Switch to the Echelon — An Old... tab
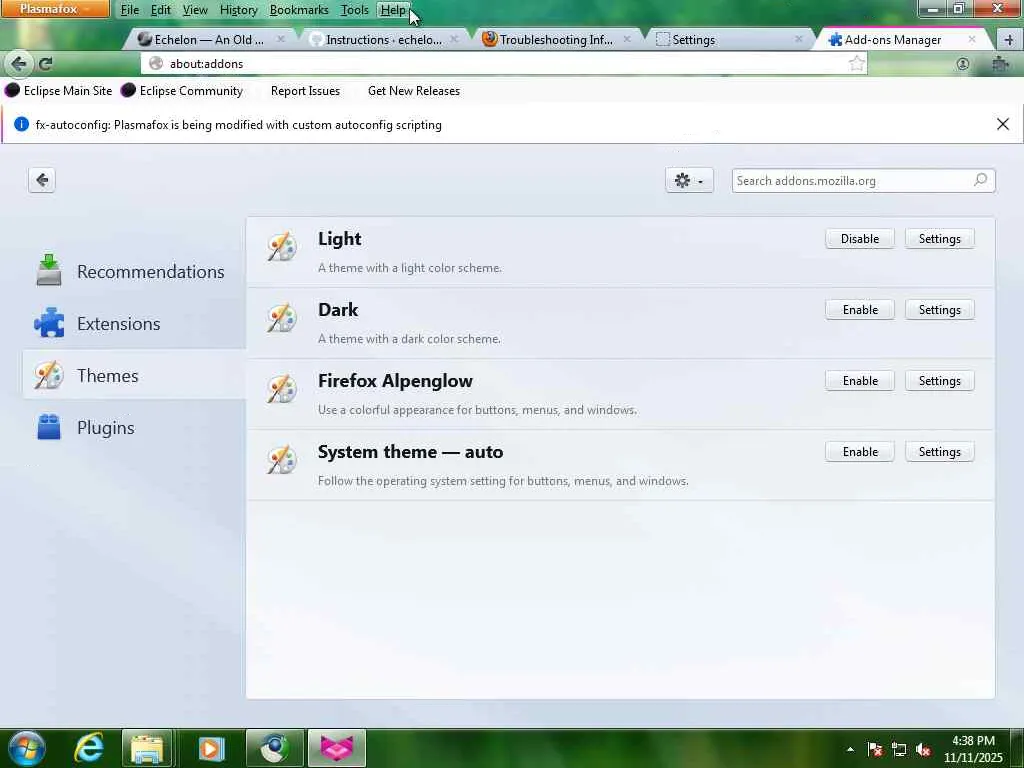This screenshot has width=1024, height=768. pos(210,39)
